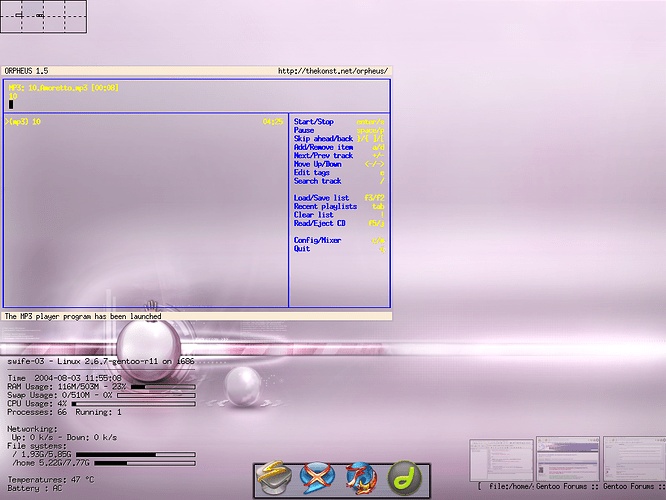The image size is (666, 500).
Task: Click the Edit tags entry
Action: 312,172
